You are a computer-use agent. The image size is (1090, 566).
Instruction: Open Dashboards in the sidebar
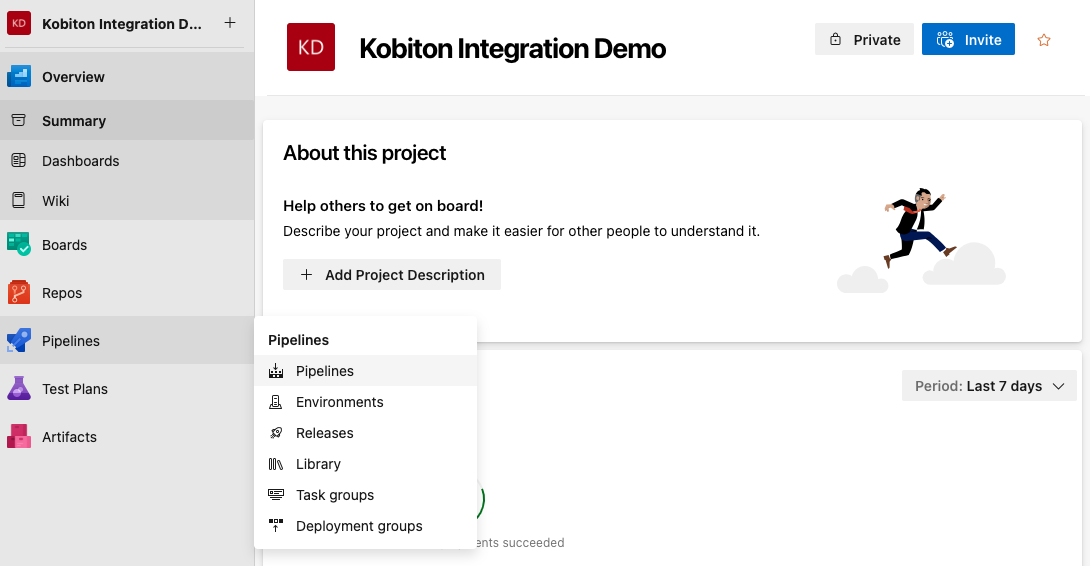click(x=80, y=161)
